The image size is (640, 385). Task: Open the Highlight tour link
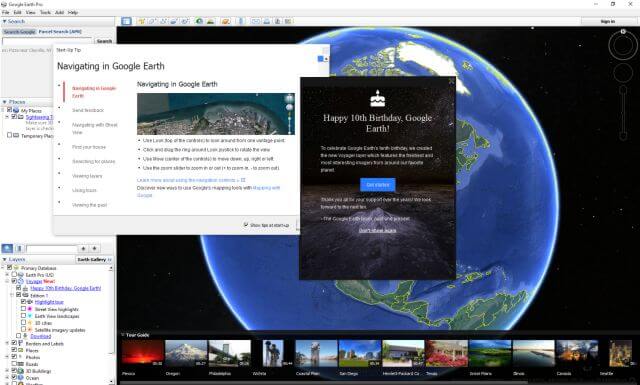point(49,302)
